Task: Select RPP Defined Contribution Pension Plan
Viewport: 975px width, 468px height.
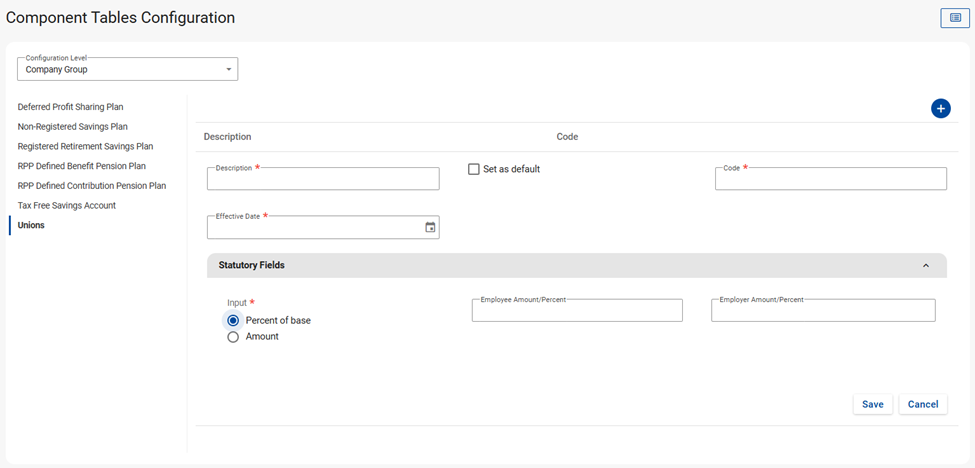Action: click(x=91, y=186)
